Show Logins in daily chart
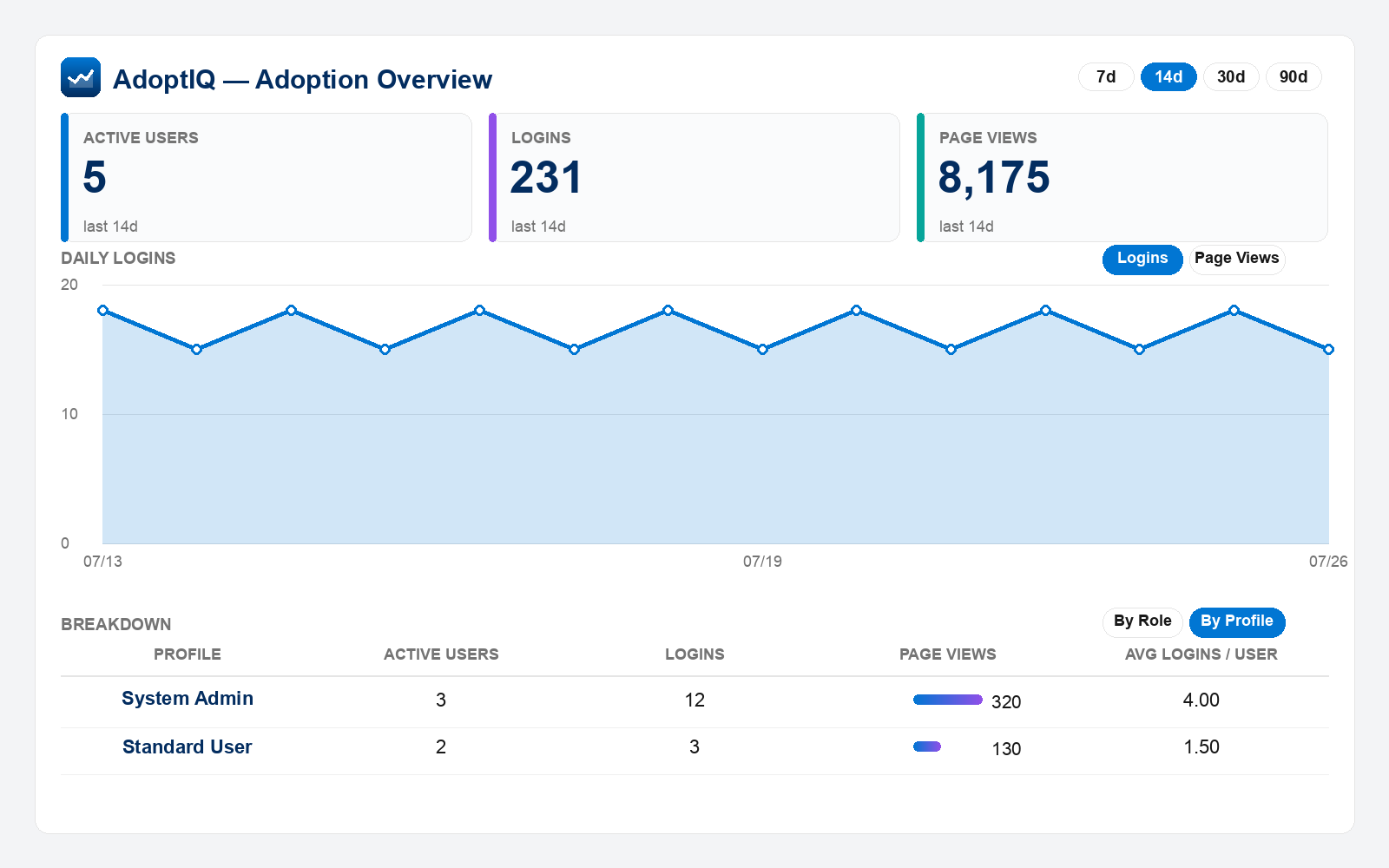This screenshot has height=868, width=1389. click(x=1142, y=259)
